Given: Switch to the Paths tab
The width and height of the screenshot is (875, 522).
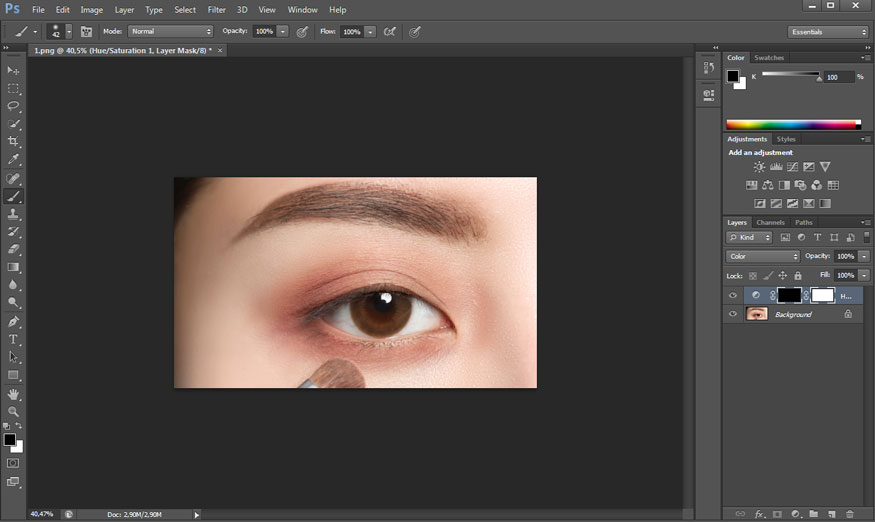Looking at the screenshot, I should [x=804, y=222].
